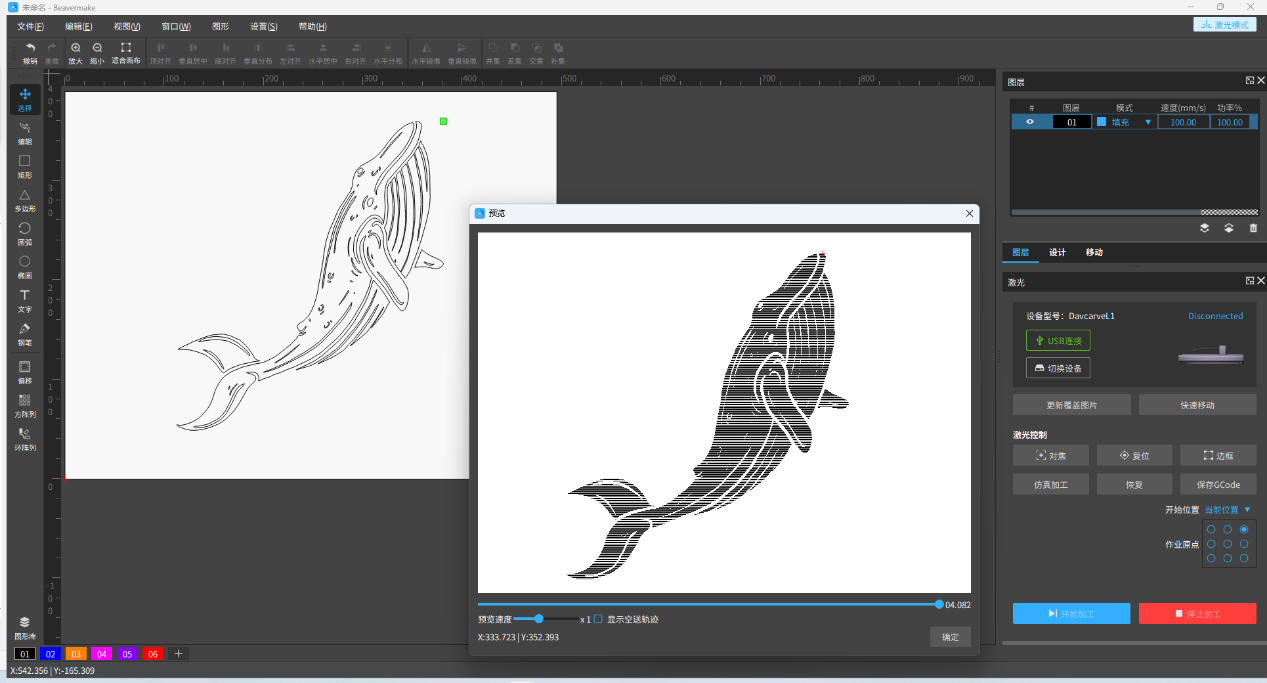Open the 图形库 shape library
Screen dimensions: 1267x683
(x=25, y=627)
